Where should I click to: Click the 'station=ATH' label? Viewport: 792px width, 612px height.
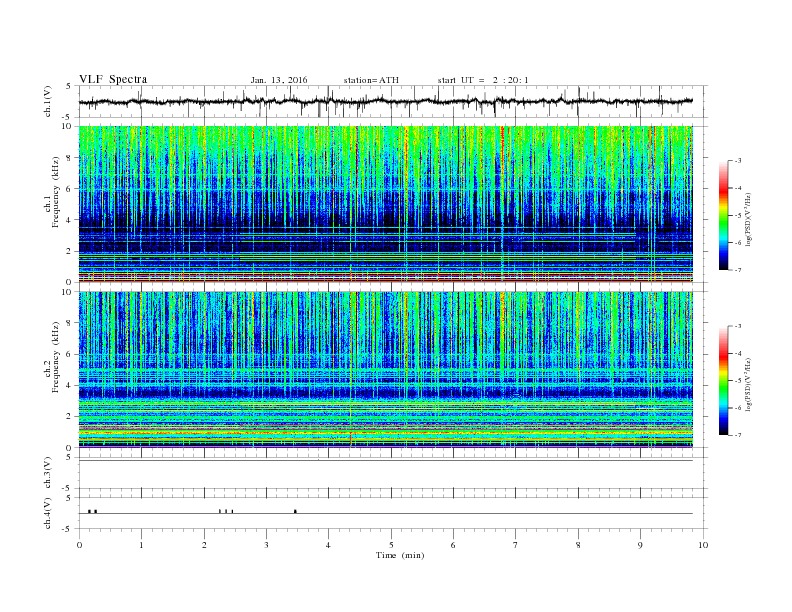(x=371, y=80)
